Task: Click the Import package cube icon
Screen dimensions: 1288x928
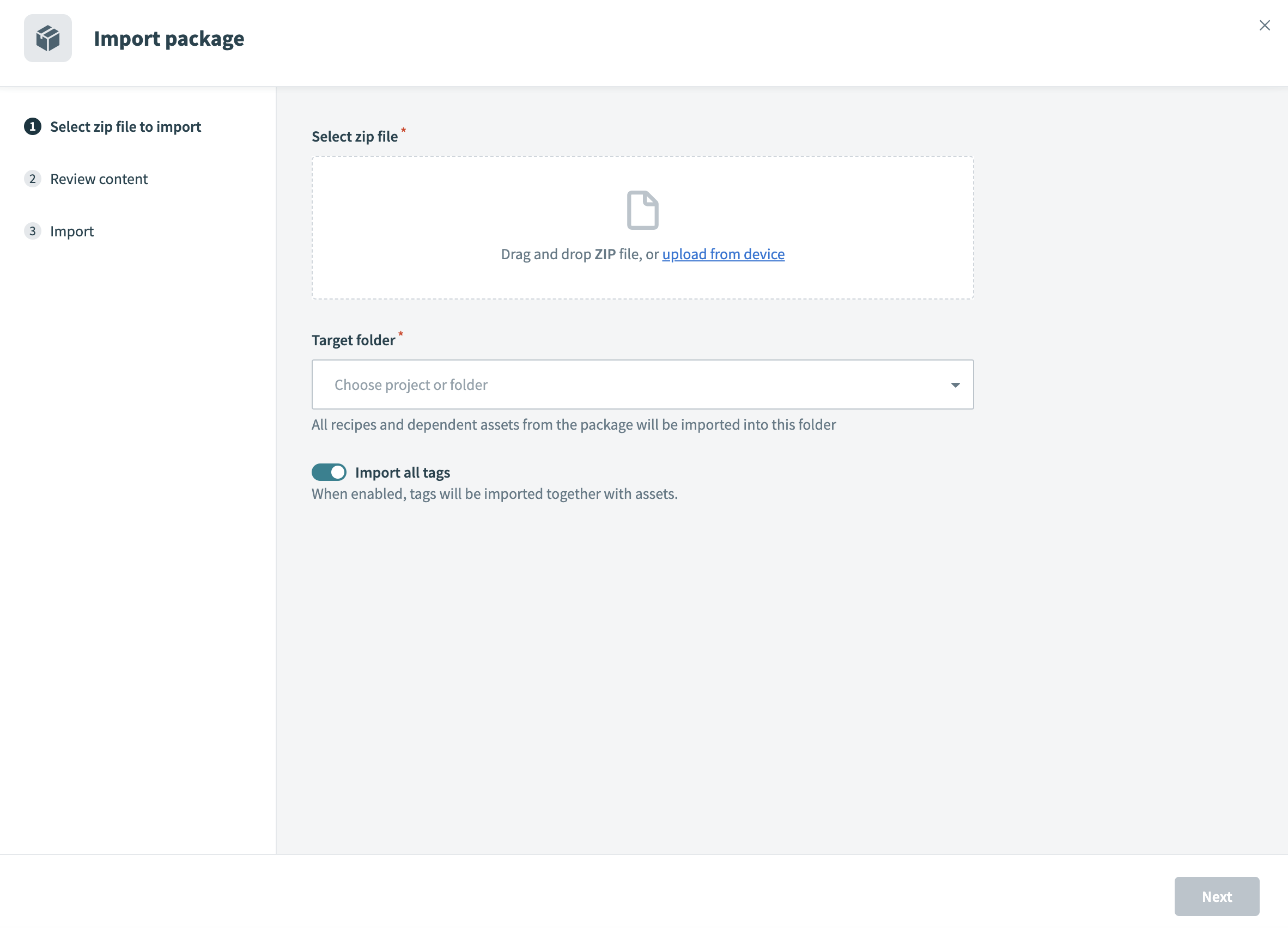Action: click(48, 38)
